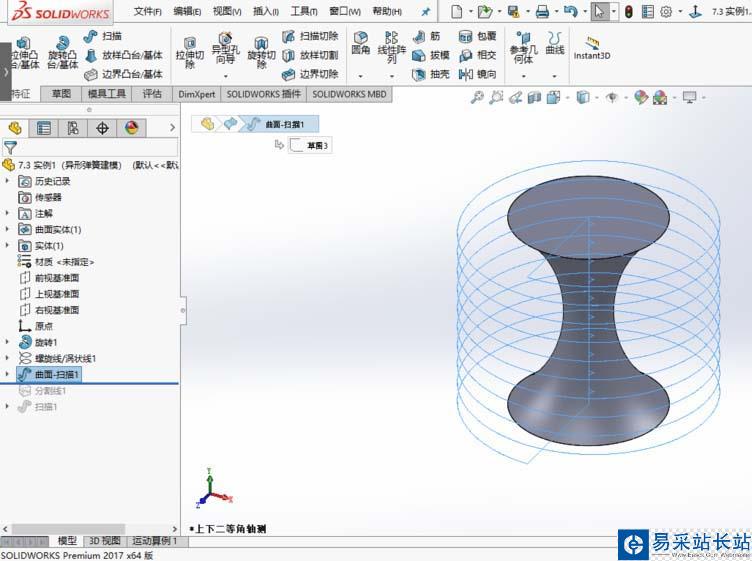Open the DimXpertManager crosshair tab
The height and width of the screenshot is (561, 752).
pyautogui.click(x=102, y=128)
